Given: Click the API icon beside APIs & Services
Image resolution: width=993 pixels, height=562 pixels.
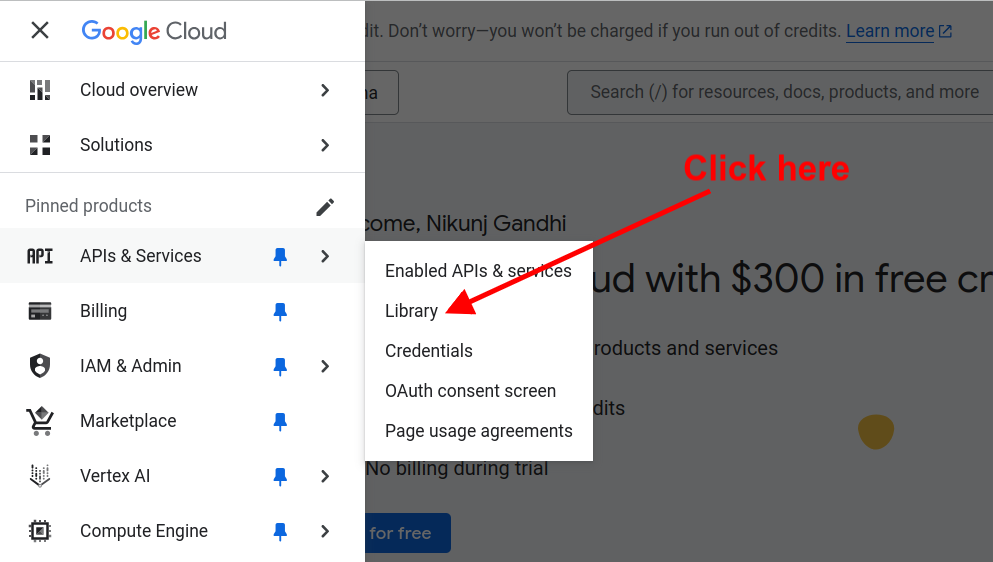Looking at the screenshot, I should [x=40, y=256].
